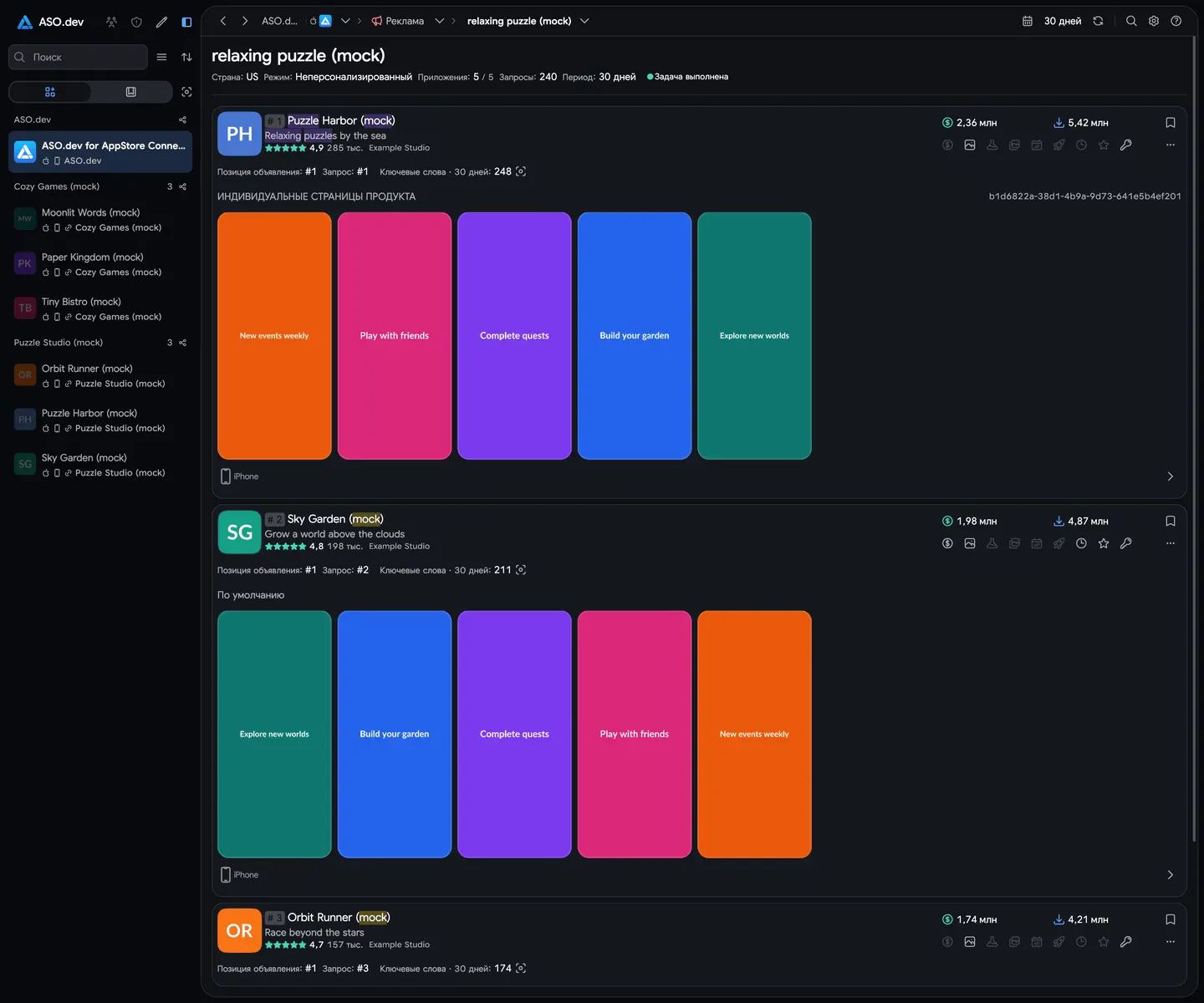Go back with the left chevron

223,21
